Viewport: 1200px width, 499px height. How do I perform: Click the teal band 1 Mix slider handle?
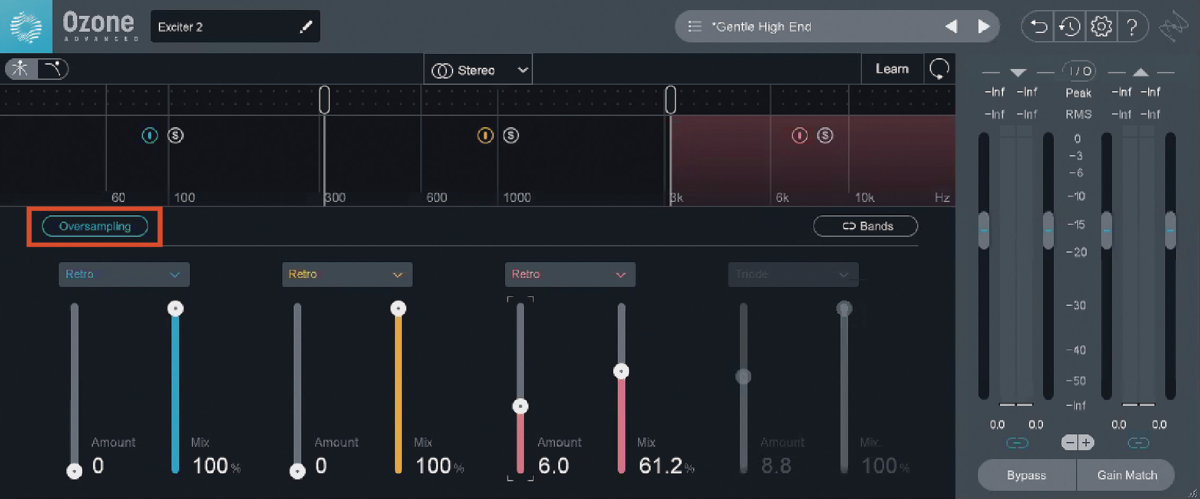click(x=176, y=309)
